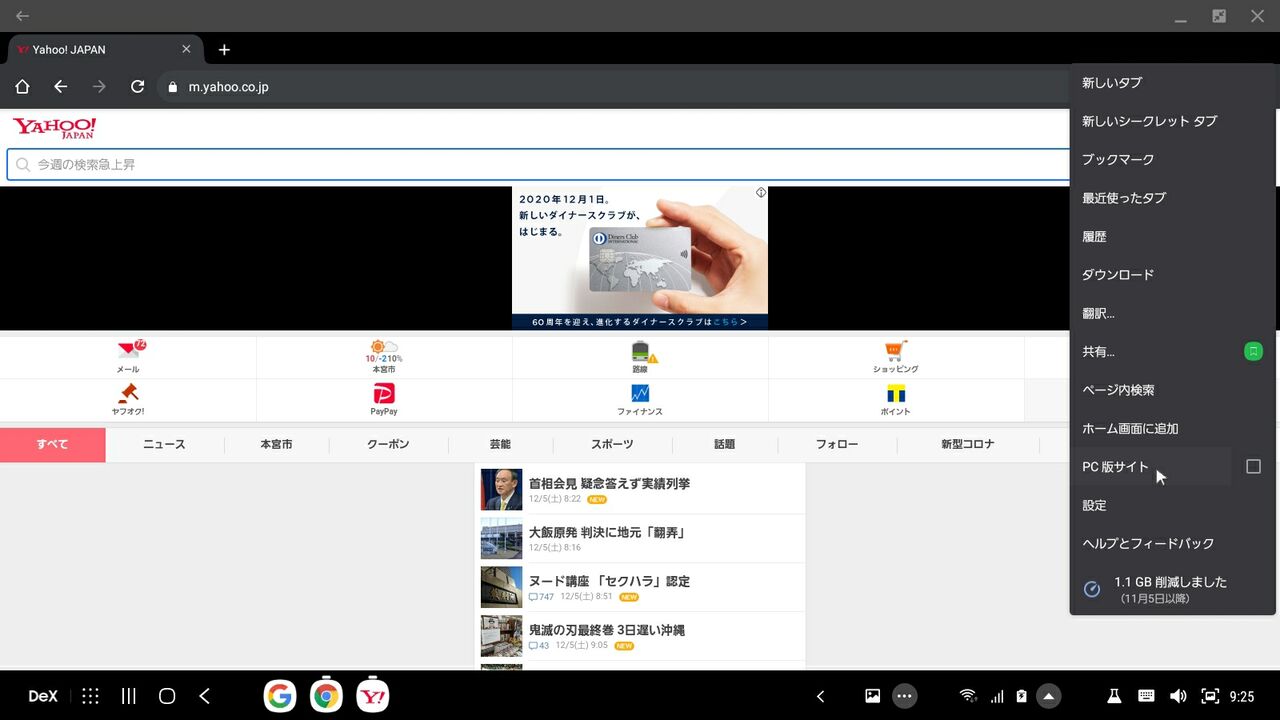Open ヘルプとフィードバック menu item
The width and height of the screenshot is (1280, 720).
point(1172,544)
